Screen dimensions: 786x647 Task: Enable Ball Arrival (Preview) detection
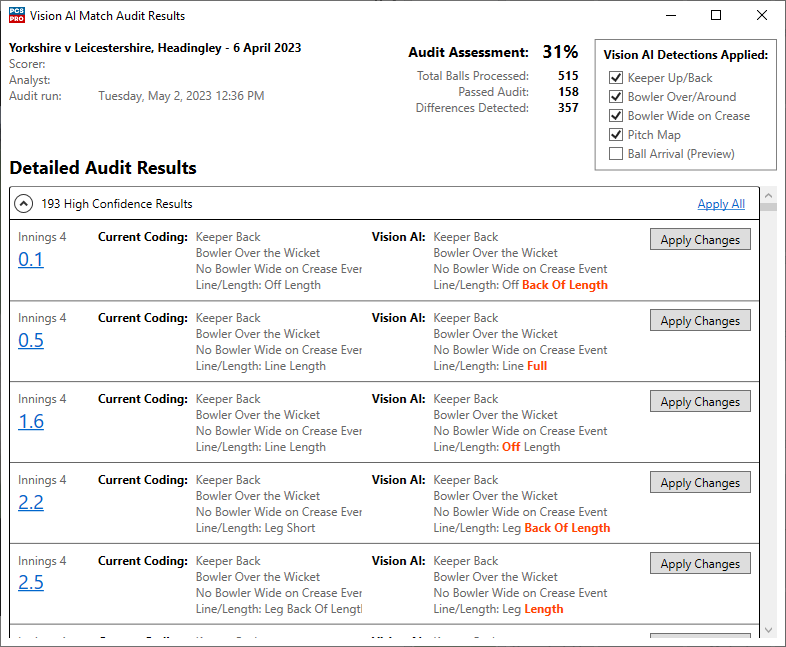[x=616, y=154]
